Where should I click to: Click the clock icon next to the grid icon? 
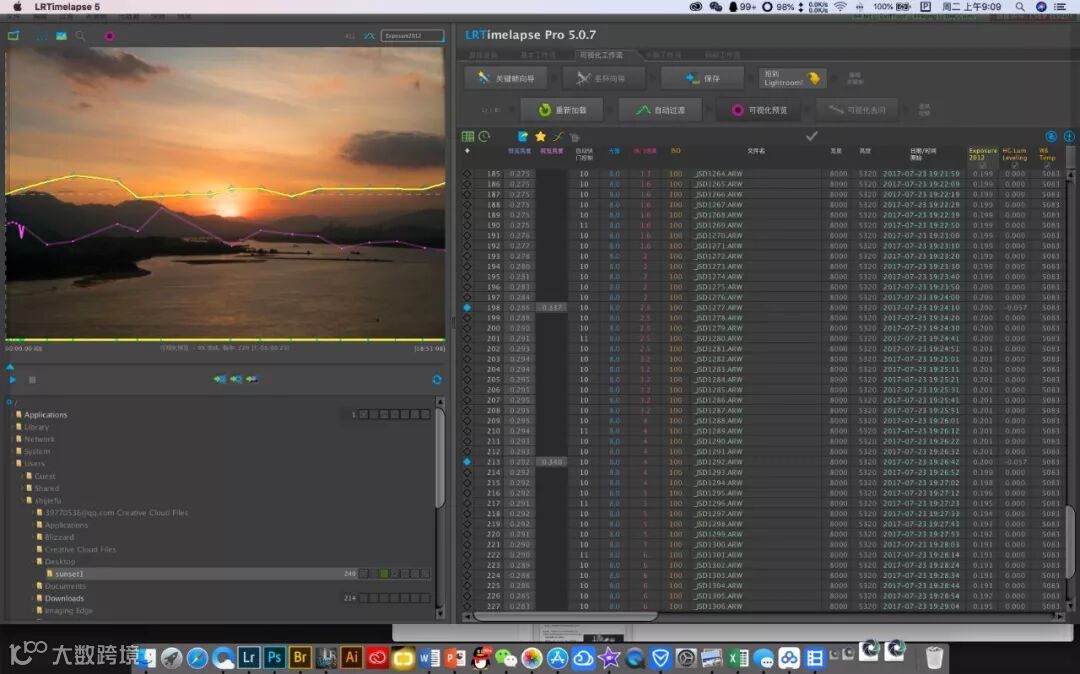(x=484, y=136)
